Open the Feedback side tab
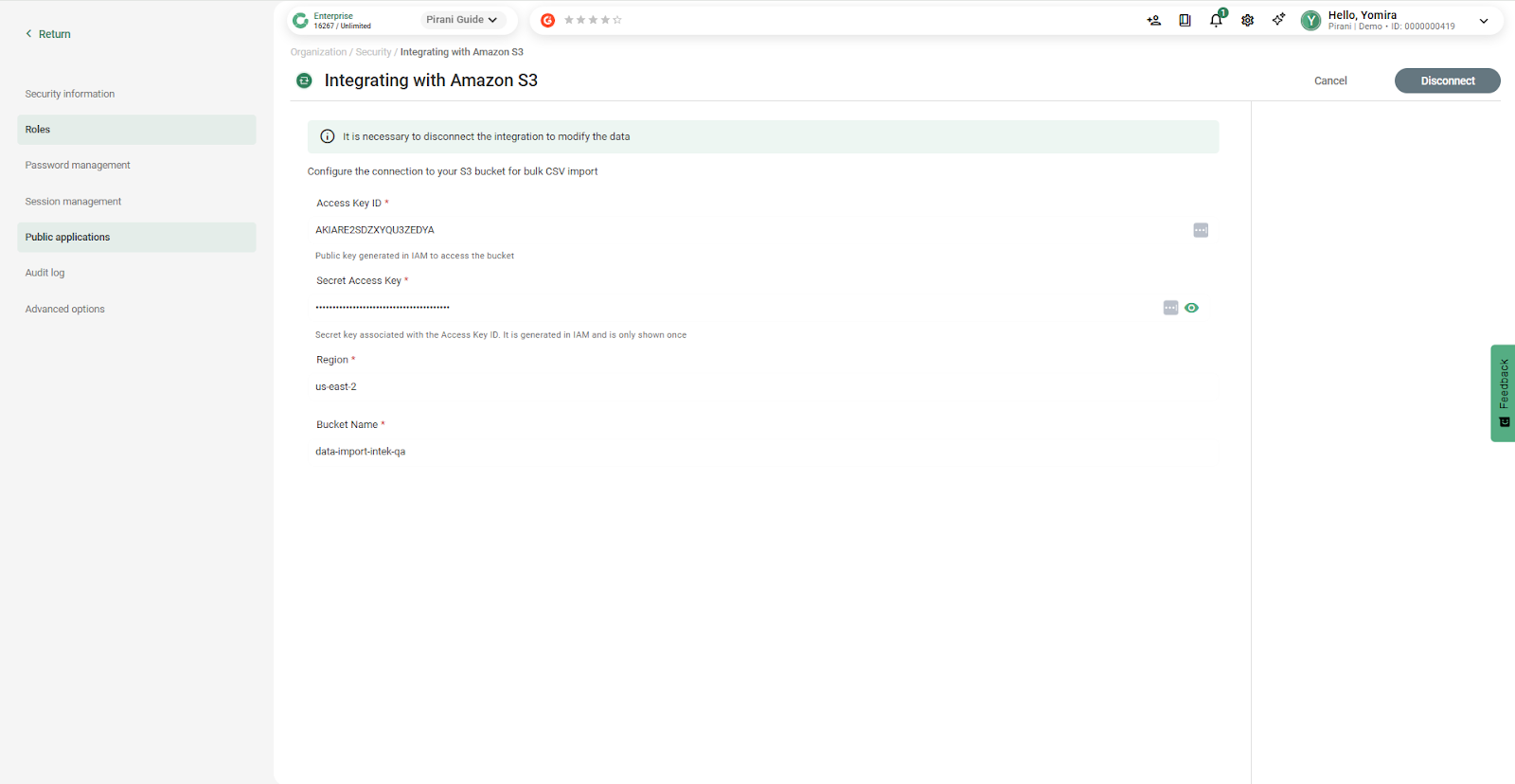This screenshot has width=1515, height=784. (x=1503, y=392)
